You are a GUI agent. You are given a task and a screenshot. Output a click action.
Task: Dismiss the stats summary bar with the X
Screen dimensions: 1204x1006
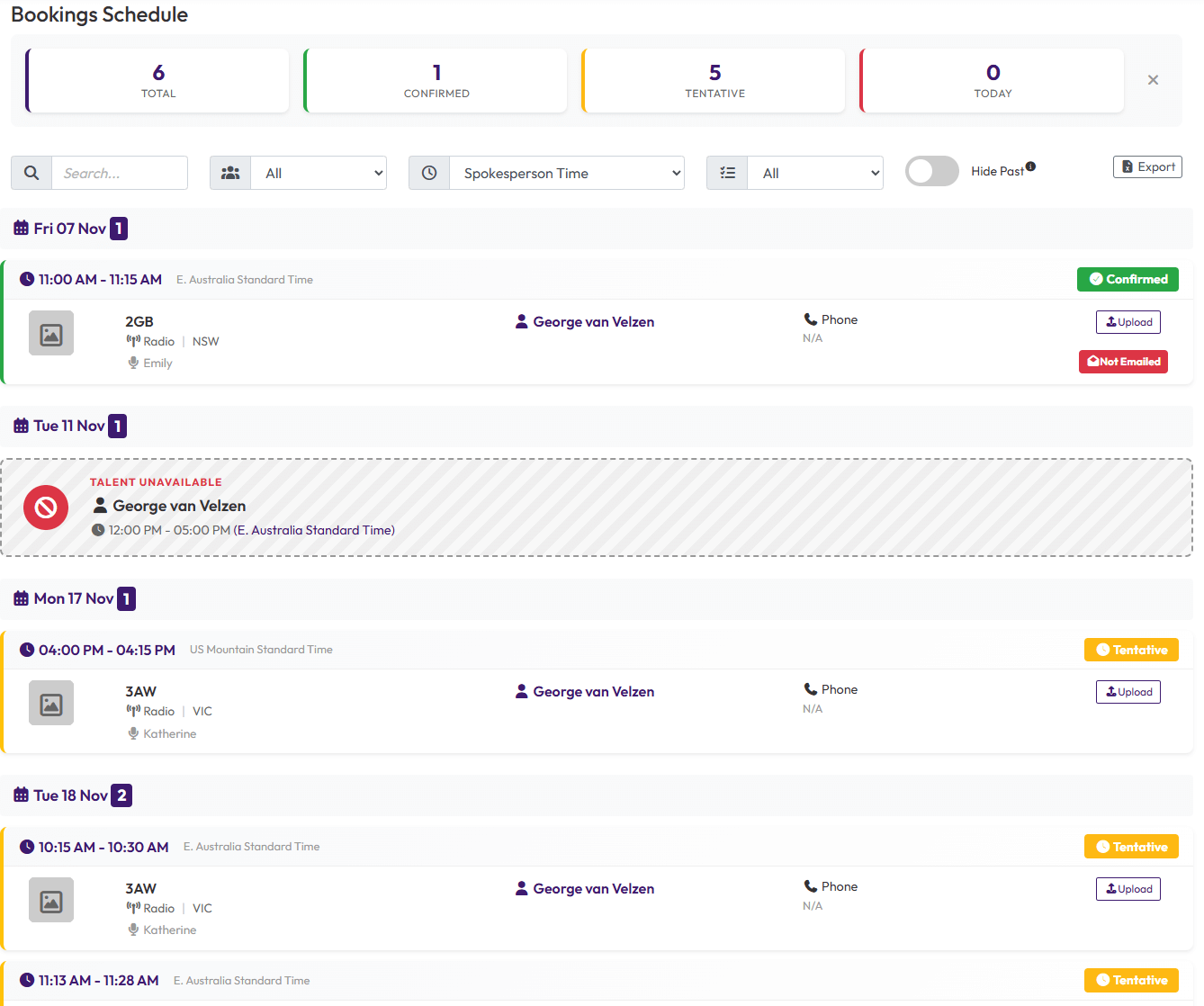pos(1153,79)
